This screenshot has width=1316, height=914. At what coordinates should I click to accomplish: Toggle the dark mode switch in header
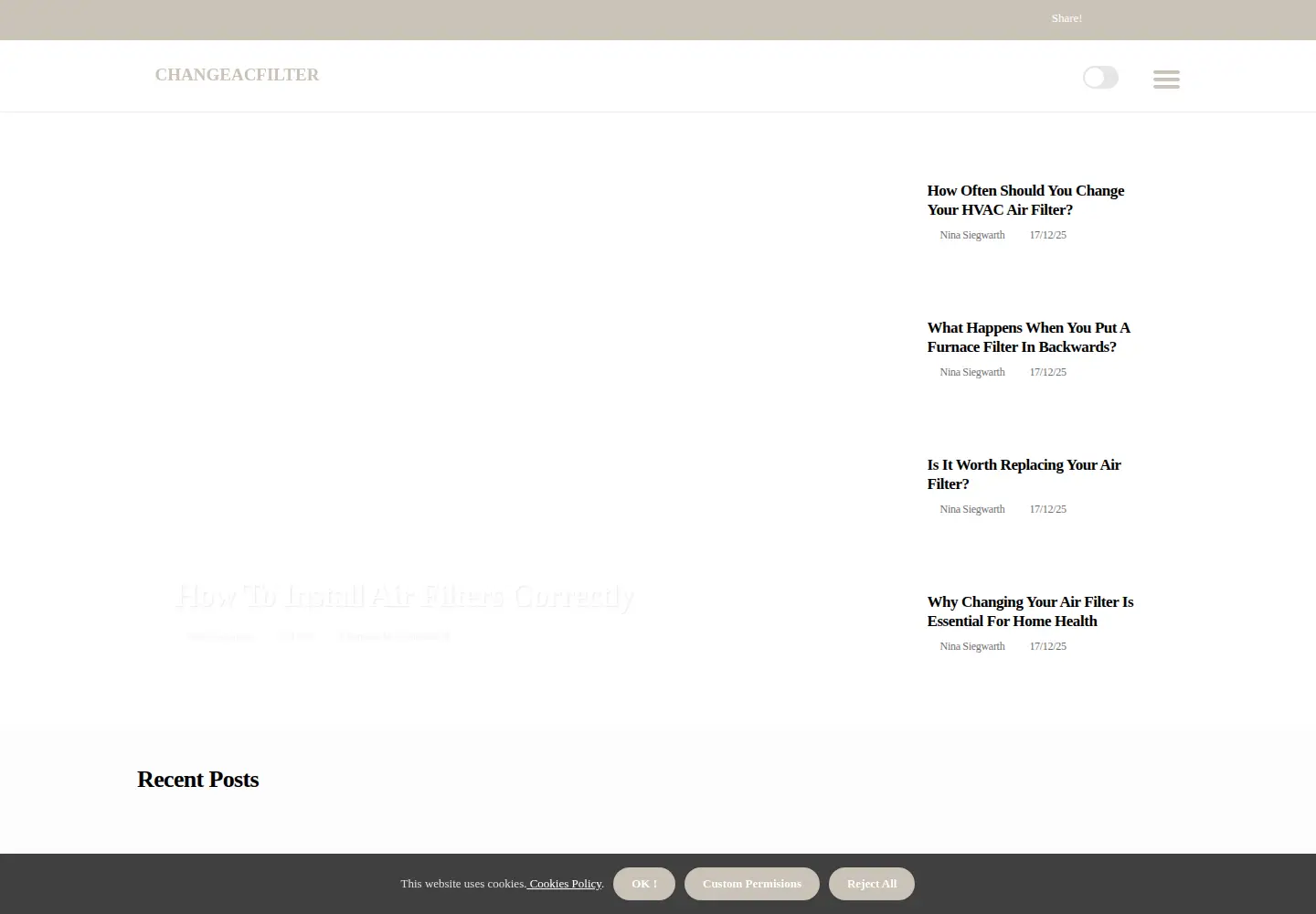1100,78
